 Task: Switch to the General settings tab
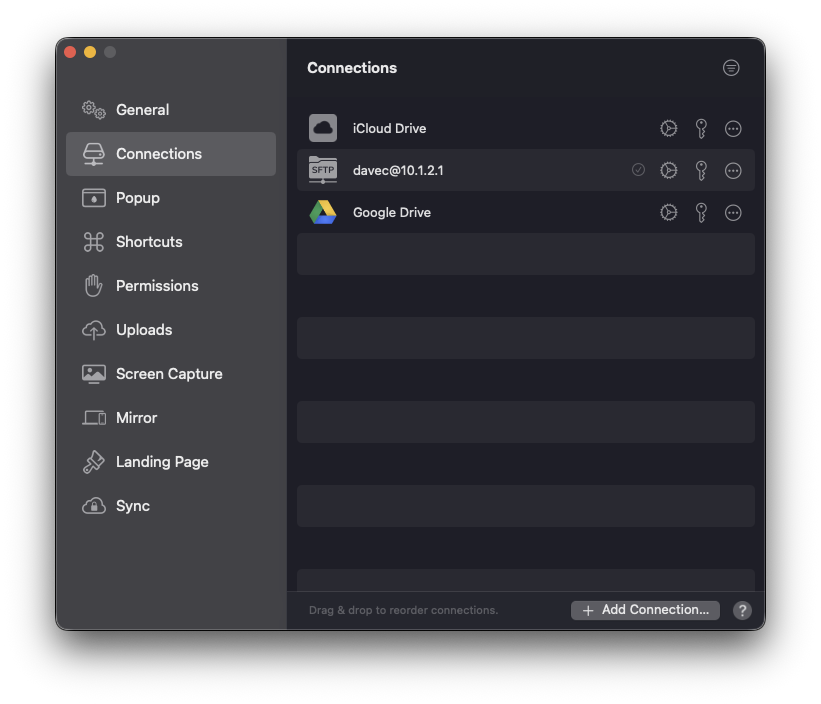pyautogui.click(x=142, y=110)
